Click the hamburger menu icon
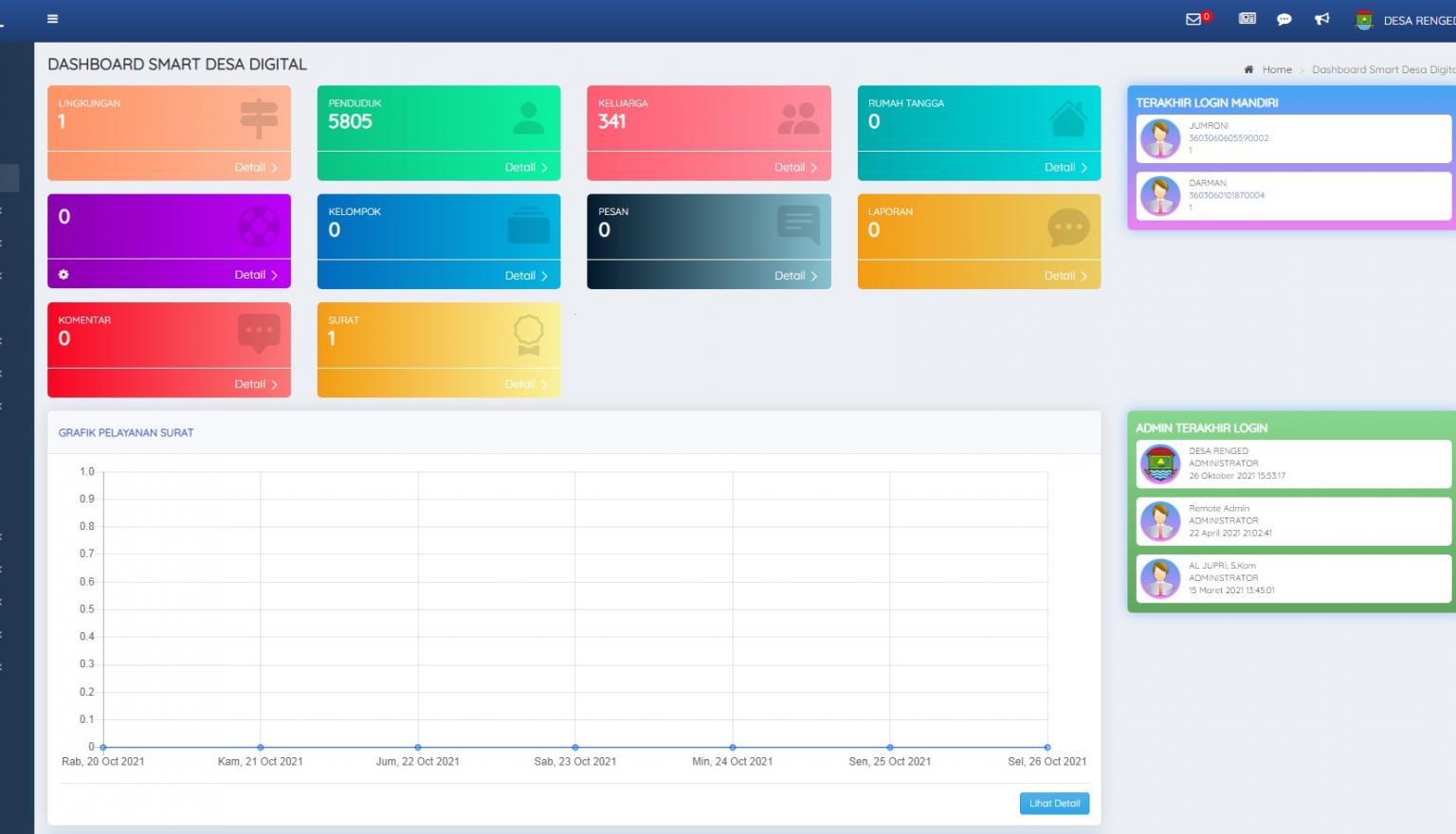1456x834 pixels. pos(52,19)
